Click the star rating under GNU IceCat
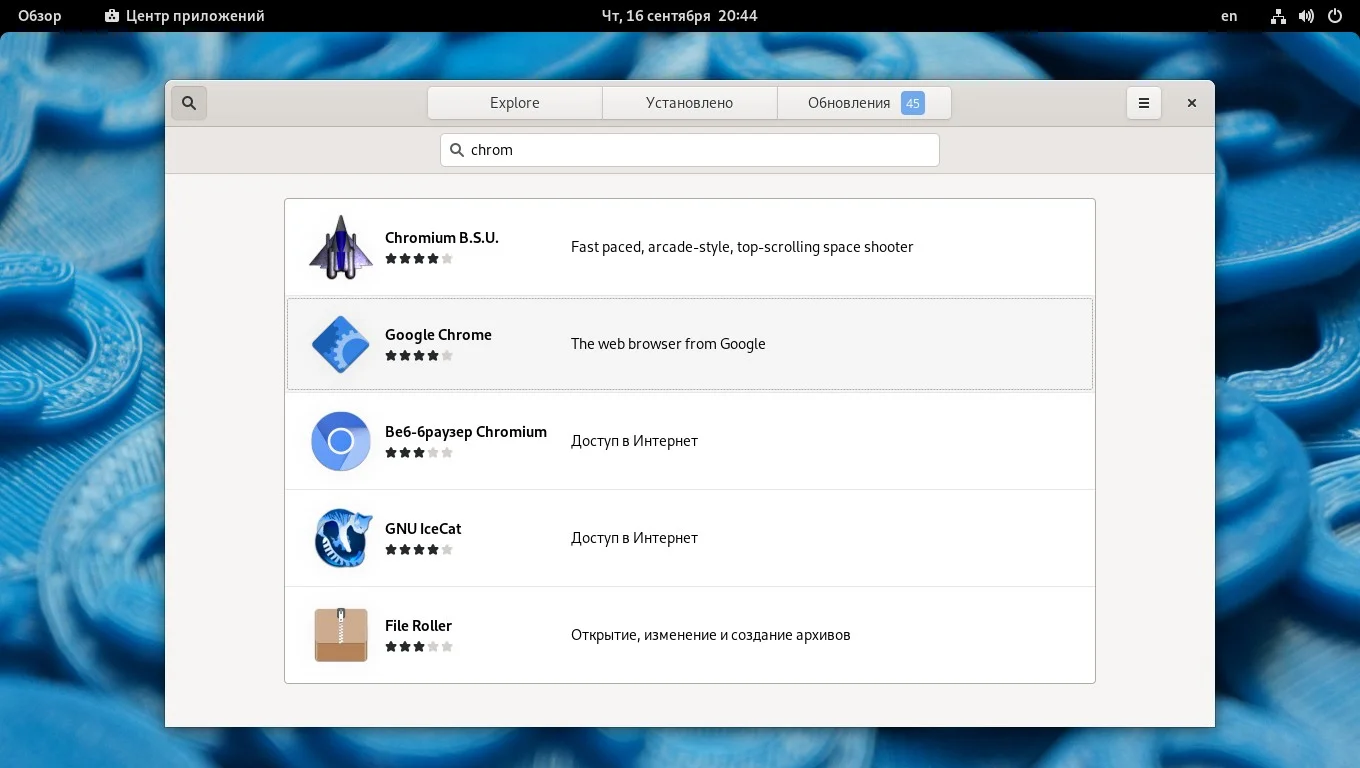The width and height of the screenshot is (1360, 768). 419,549
